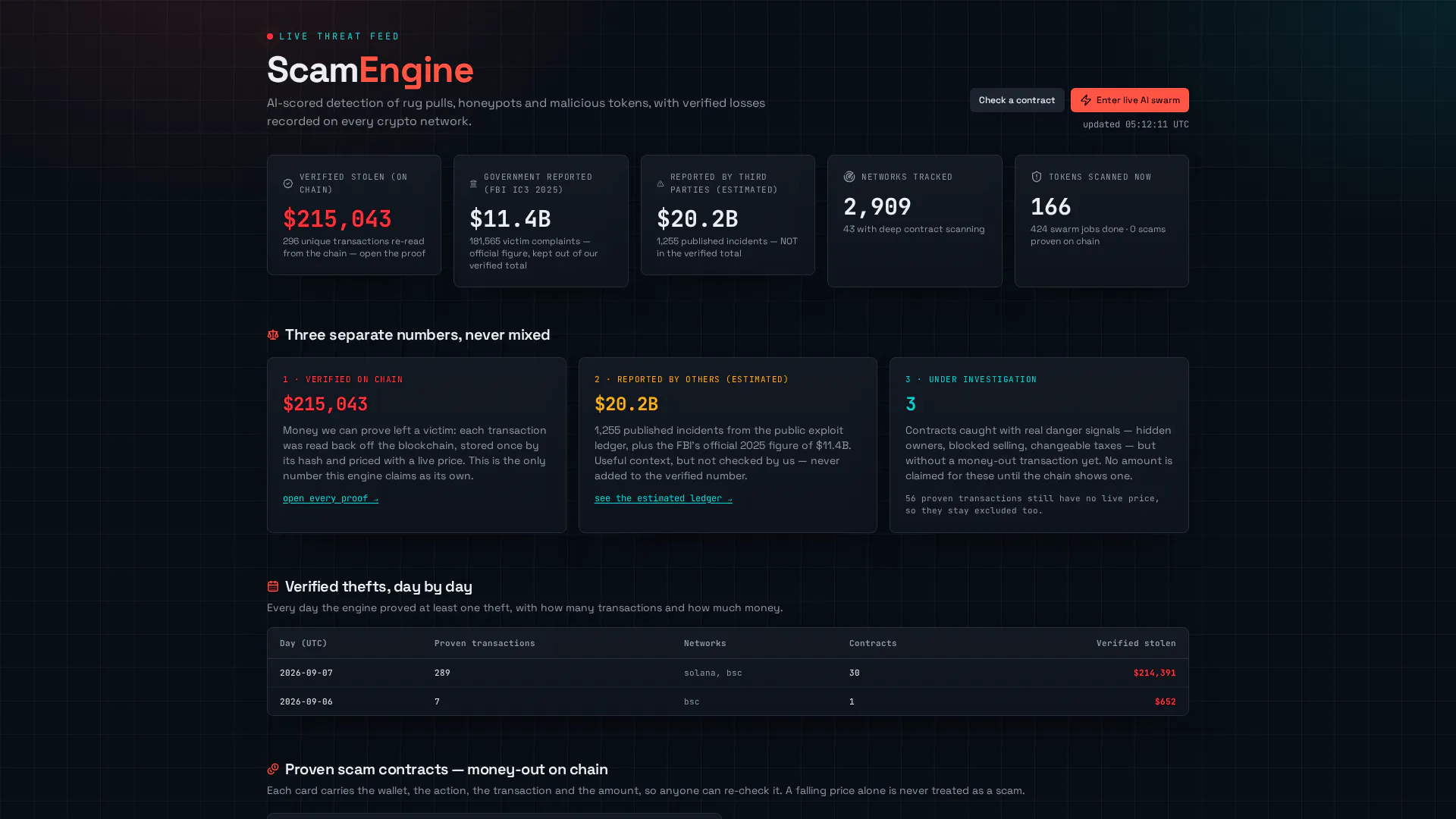Click the warning triangle icon beside Reported by Third Parties
1456x819 pixels.
[661, 184]
